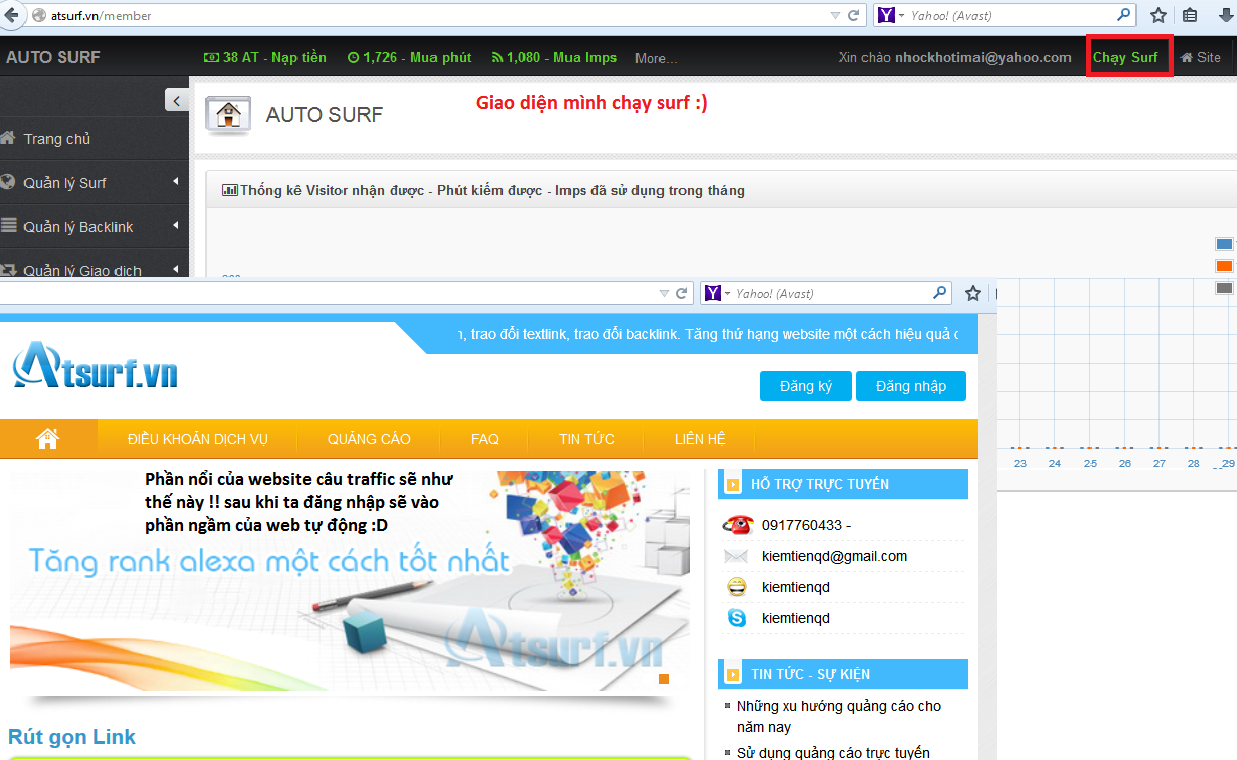Screen dimensions: 1237x760
Task: Click the Rút gọn Link heading
Action: click(x=72, y=737)
